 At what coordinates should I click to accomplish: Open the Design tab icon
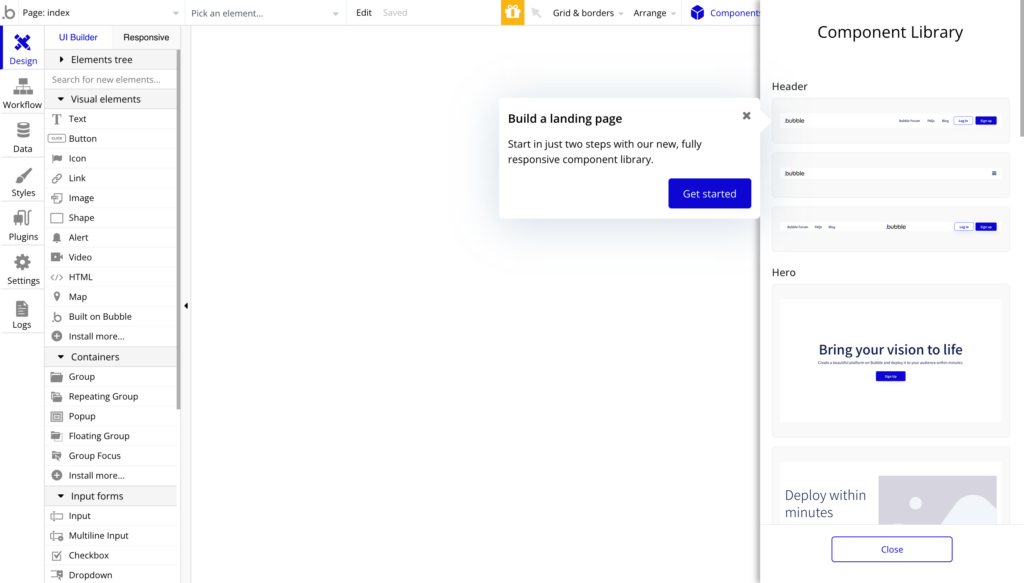pos(22,43)
